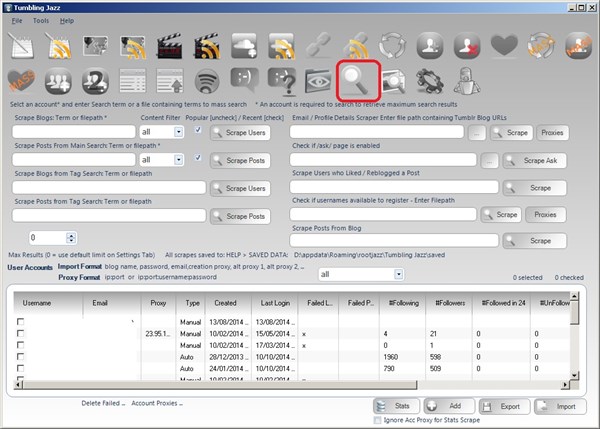
Task: Click Proxies button next to email scraper
Action: pyautogui.click(x=552, y=133)
